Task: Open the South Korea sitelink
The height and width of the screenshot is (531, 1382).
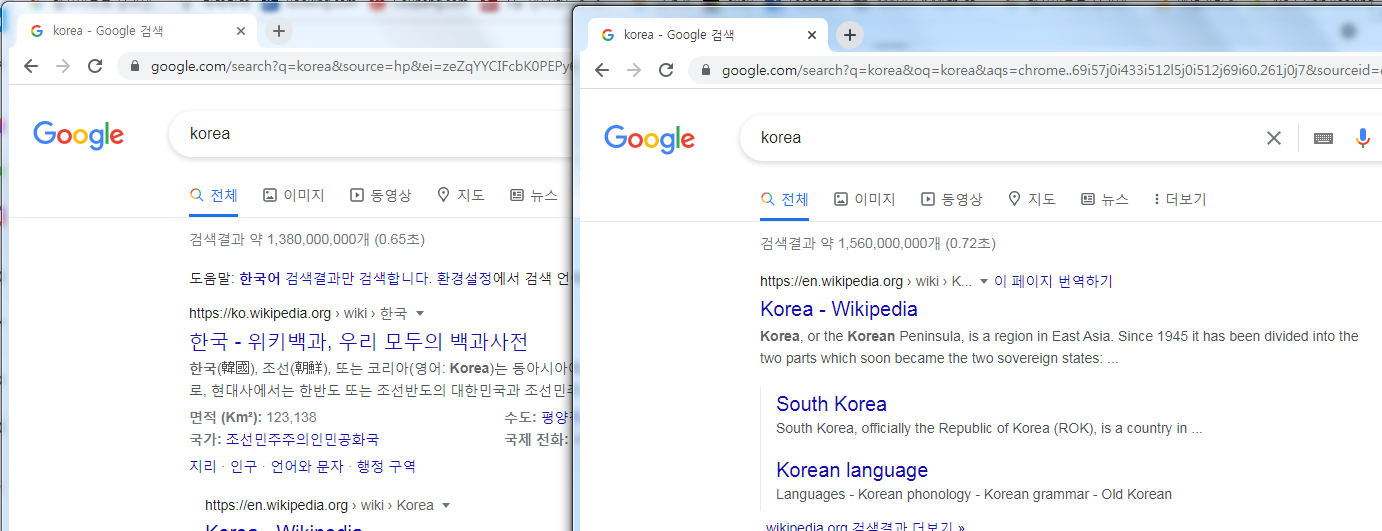Action: click(x=832, y=404)
